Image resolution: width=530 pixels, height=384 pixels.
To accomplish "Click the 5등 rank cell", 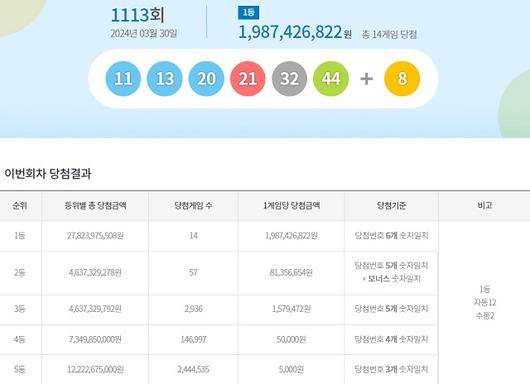I will tap(20, 369).
